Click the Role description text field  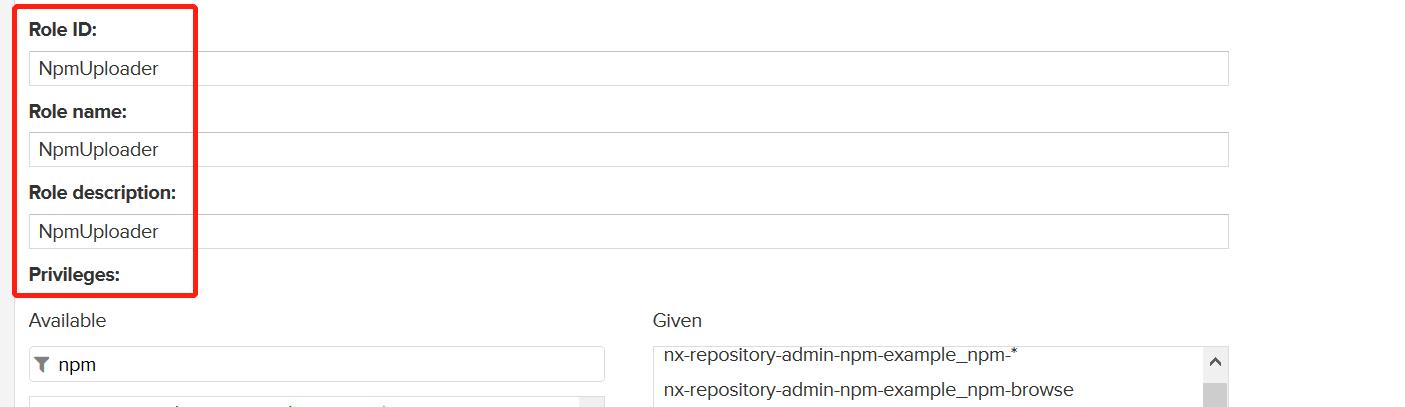628,231
